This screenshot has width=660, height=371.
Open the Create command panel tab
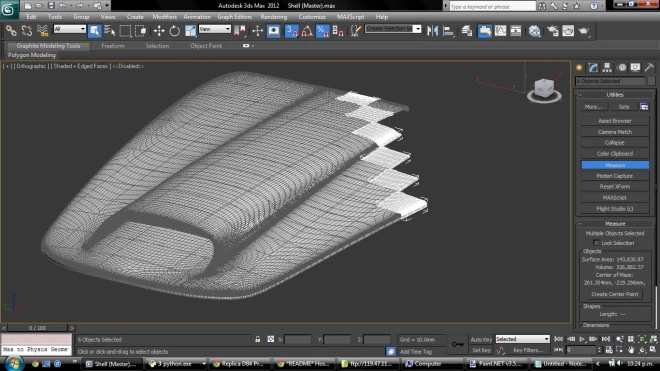pos(579,67)
